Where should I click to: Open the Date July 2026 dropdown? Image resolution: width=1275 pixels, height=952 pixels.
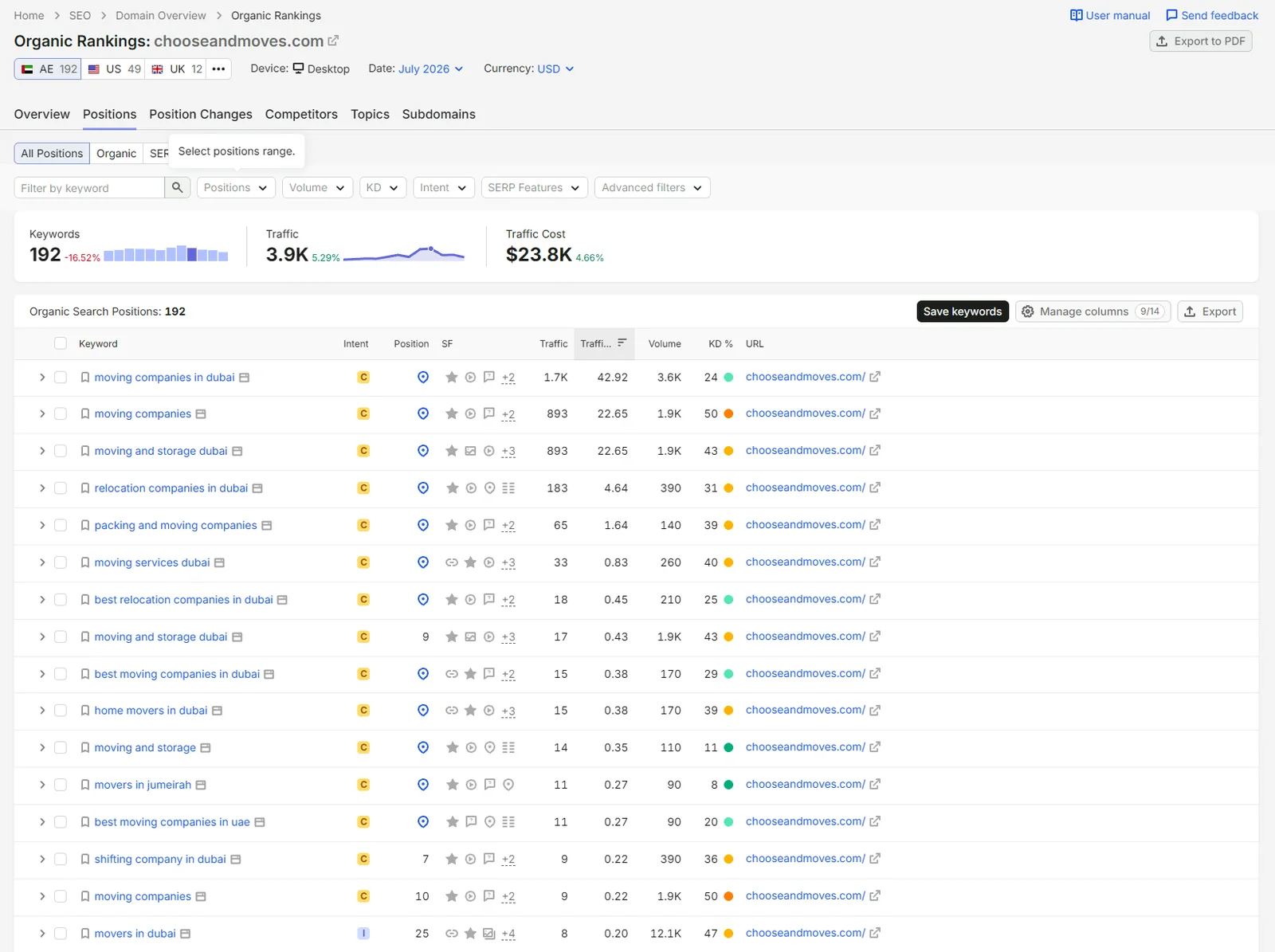[430, 69]
